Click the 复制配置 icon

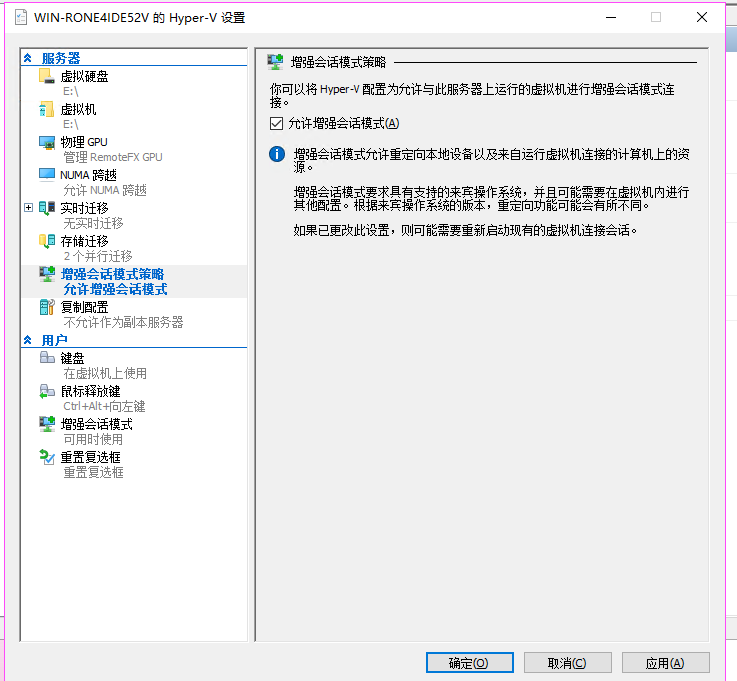(x=47, y=307)
